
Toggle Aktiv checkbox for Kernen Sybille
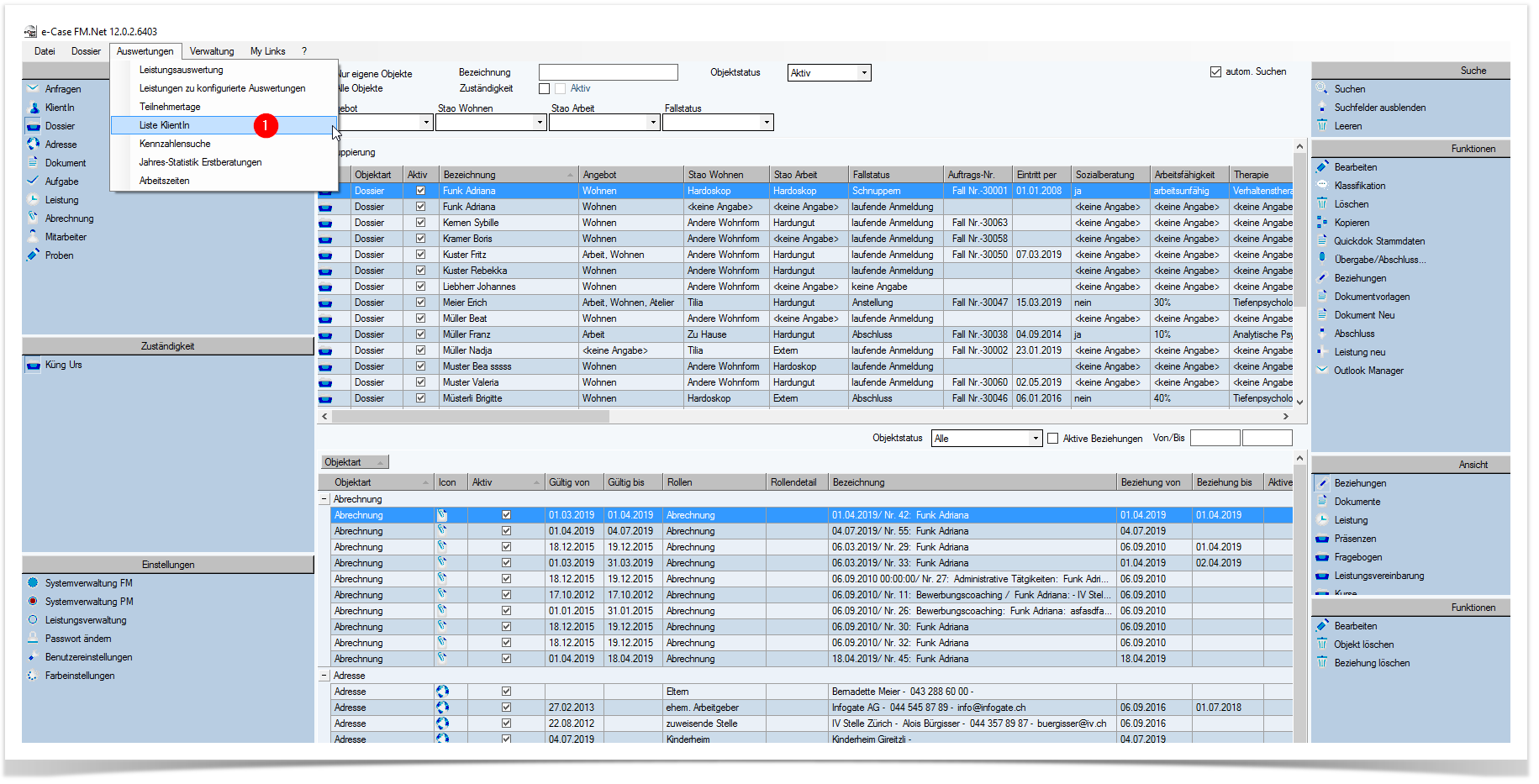[420, 223]
